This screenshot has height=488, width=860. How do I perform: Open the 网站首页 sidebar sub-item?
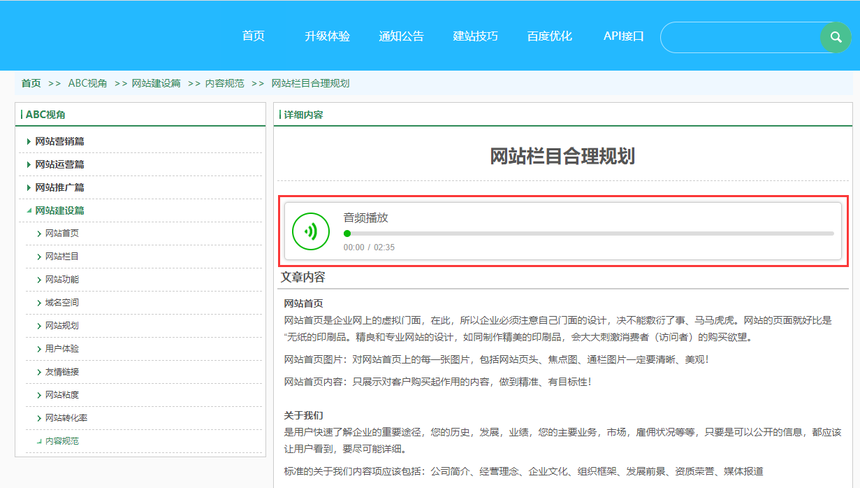click(62, 234)
